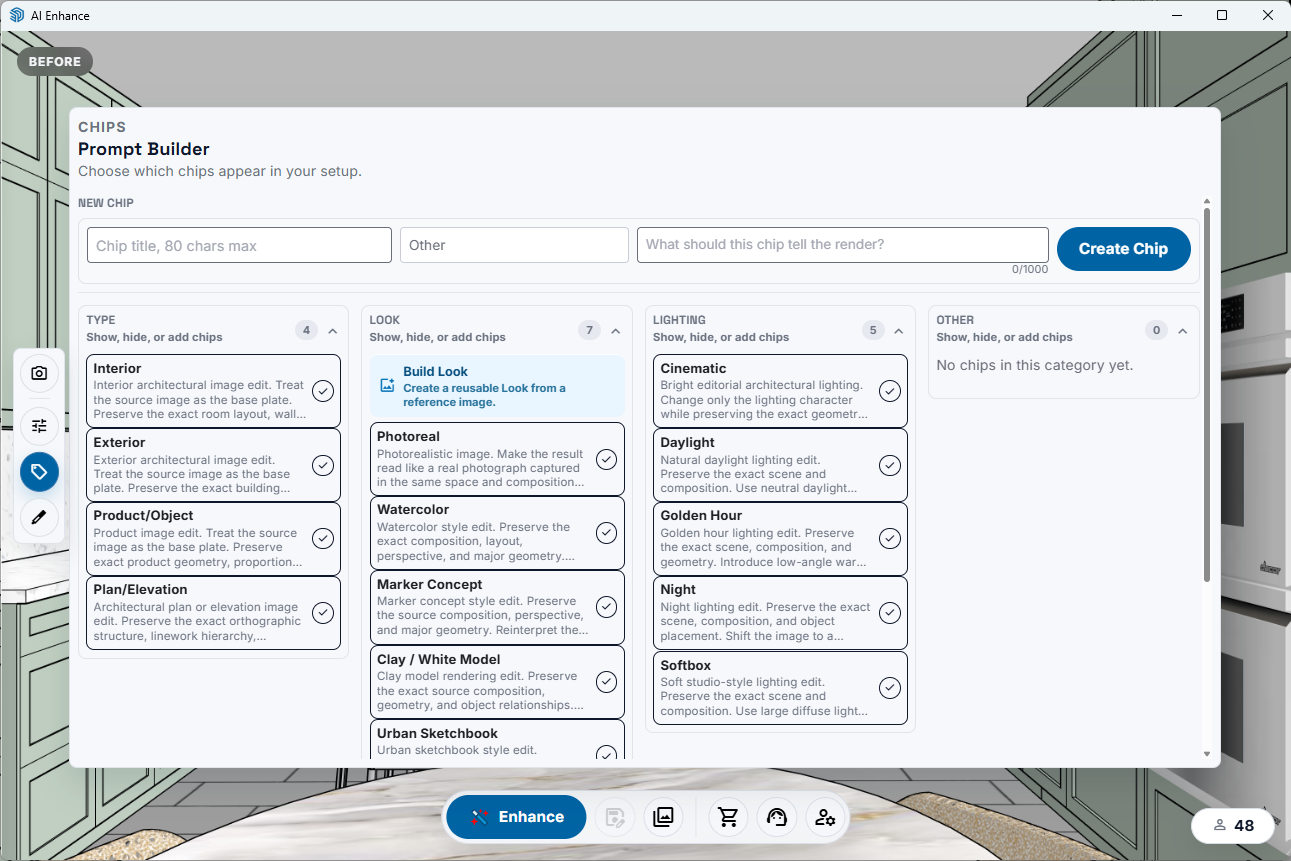Click the OTHER chip count badge 0
The height and width of the screenshot is (861, 1291).
click(1156, 331)
